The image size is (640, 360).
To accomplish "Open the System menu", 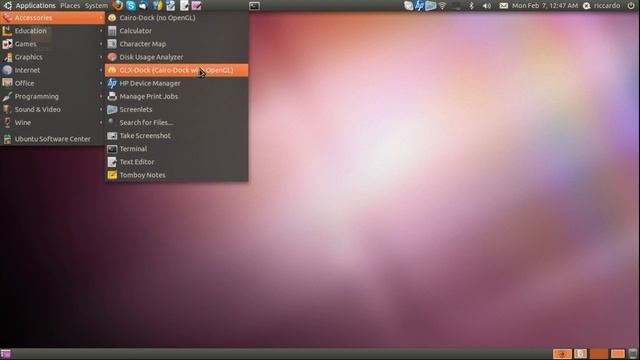I will (x=96, y=6).
